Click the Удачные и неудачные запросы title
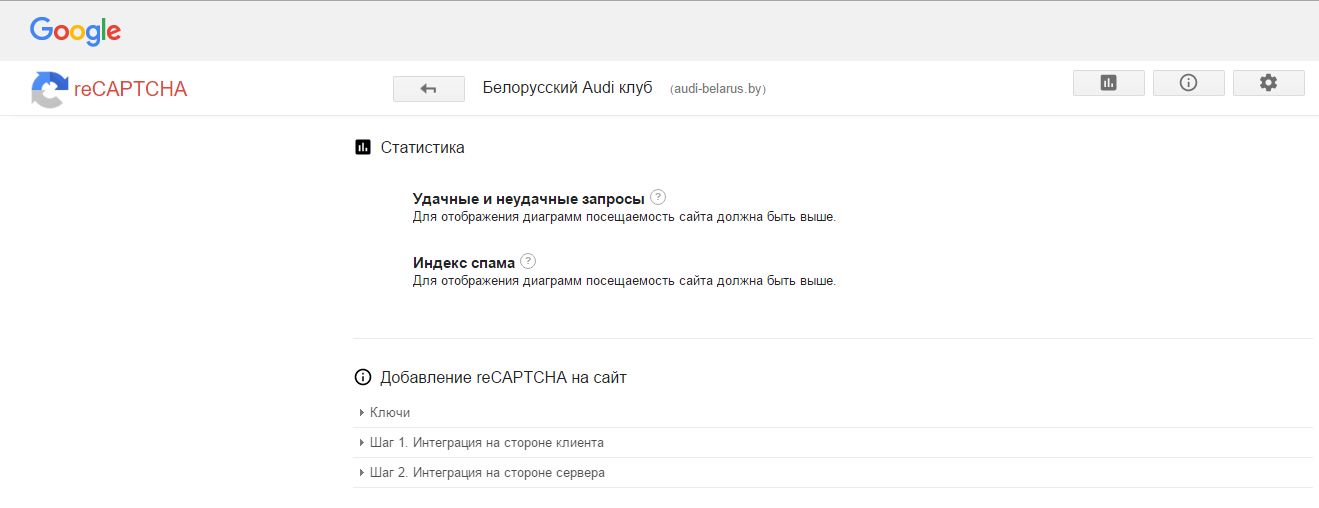 (x=529, y=198)
